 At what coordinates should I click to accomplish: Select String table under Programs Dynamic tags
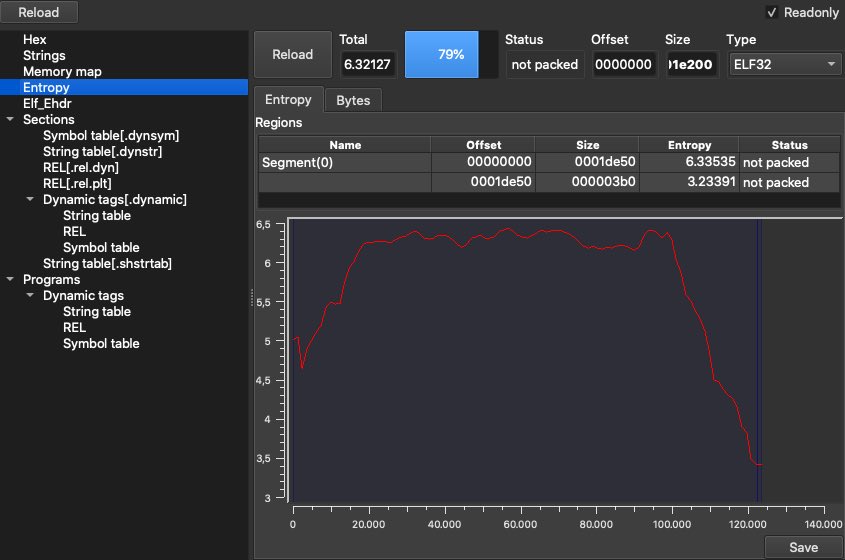(97, 312)
